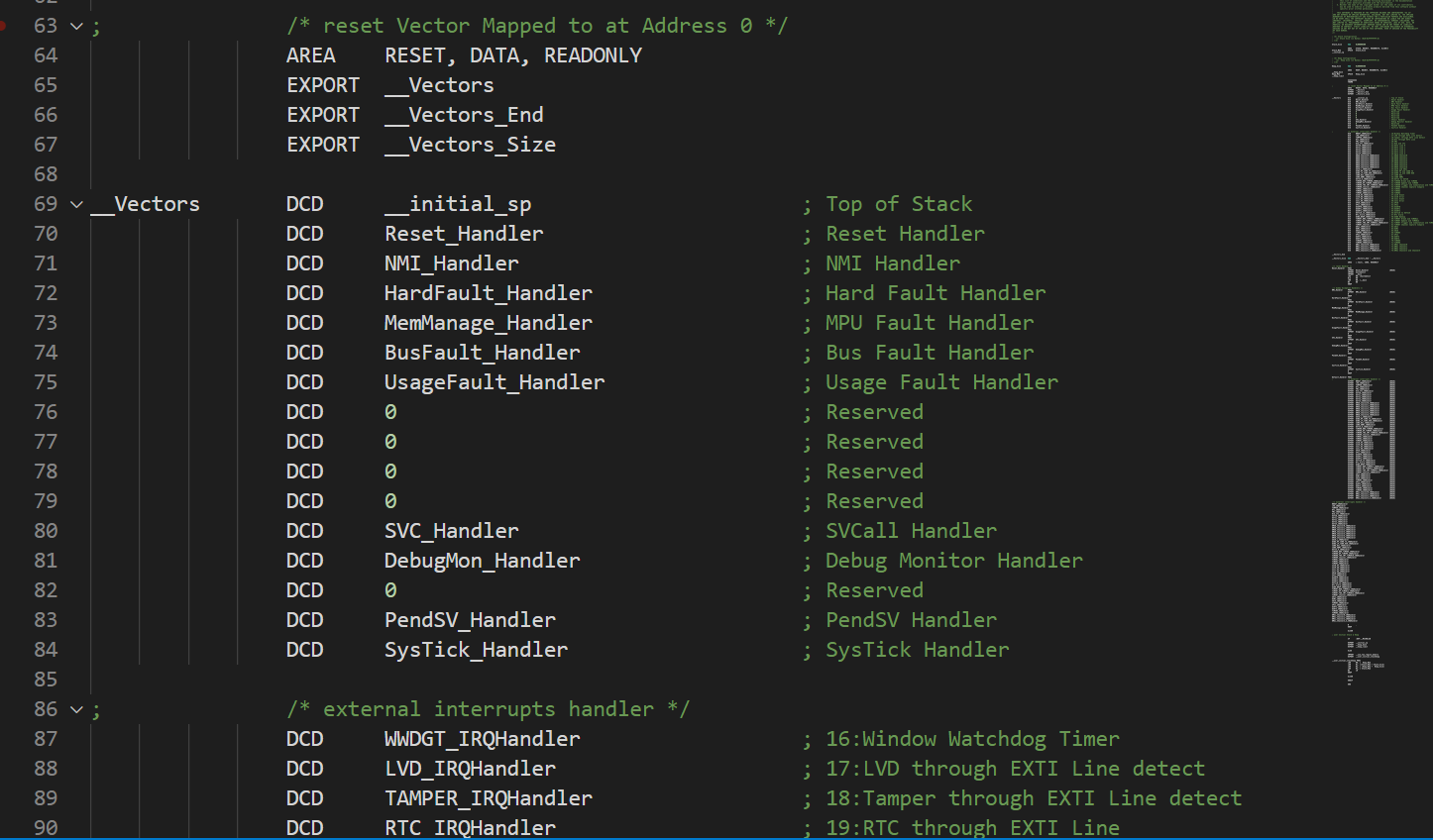This screenshot has width=1433, height=840.
Task: Click the NMI_Handler identifier
Action: (451, 263)
